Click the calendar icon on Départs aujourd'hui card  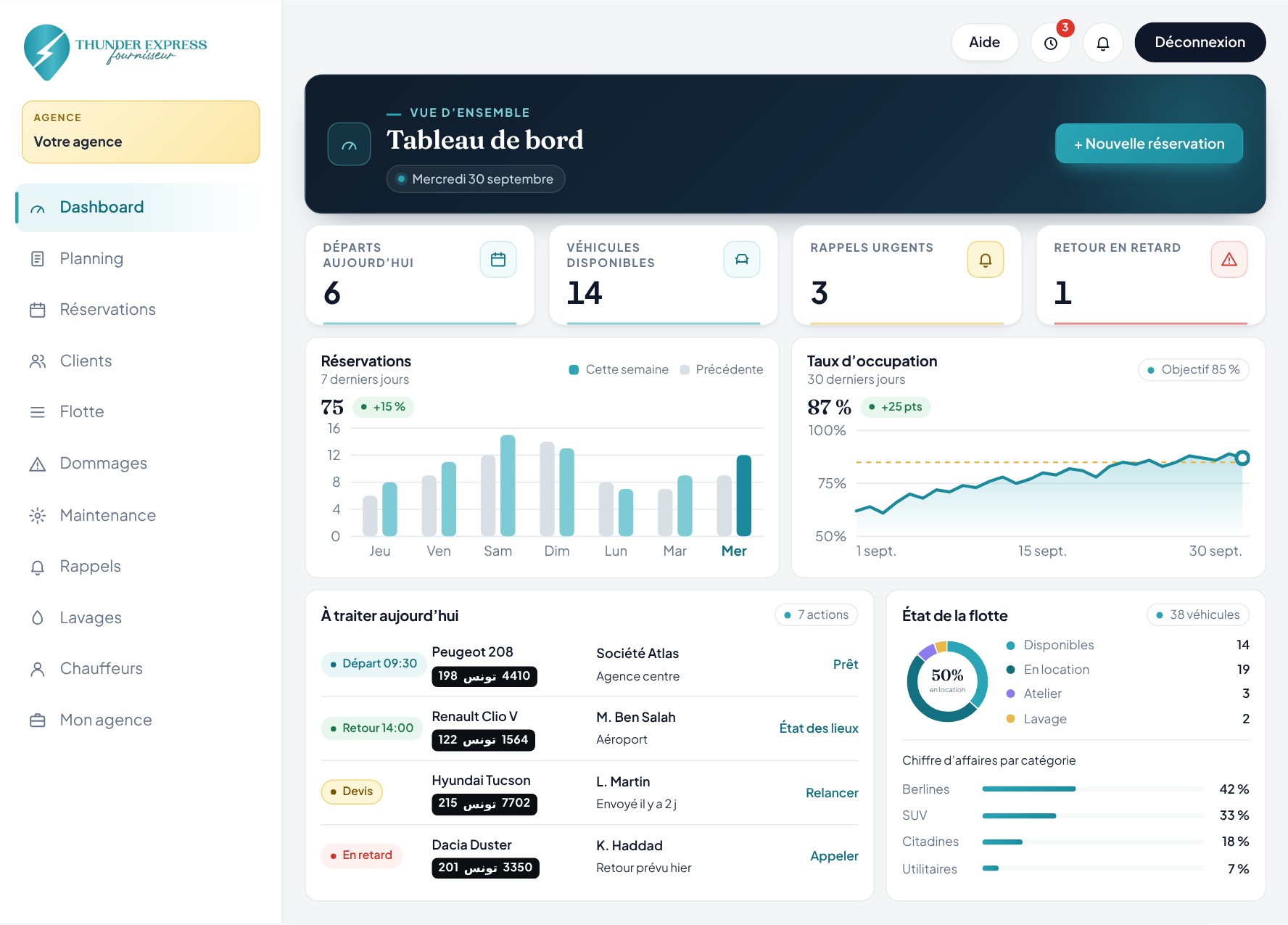click(x=498, y=259)
